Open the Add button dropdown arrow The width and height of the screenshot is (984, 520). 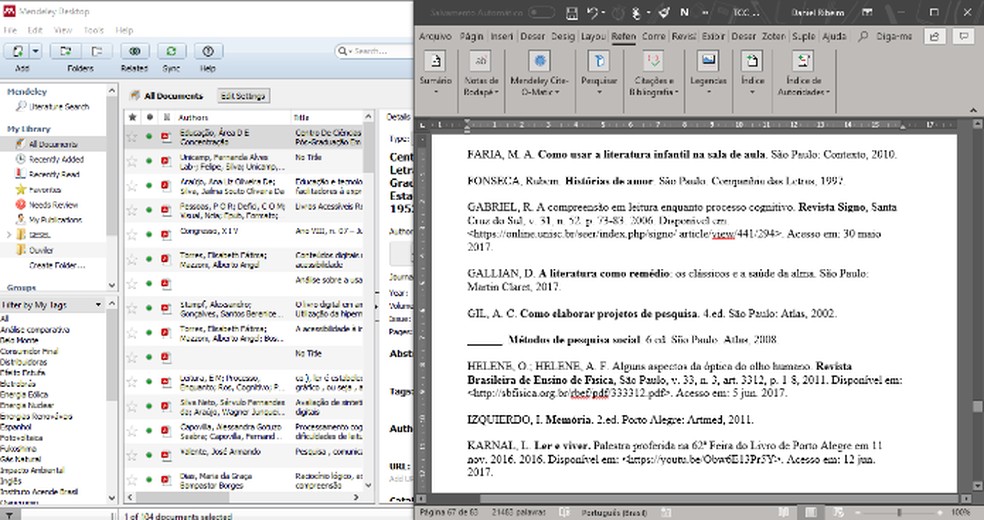(x=36, y=51)
